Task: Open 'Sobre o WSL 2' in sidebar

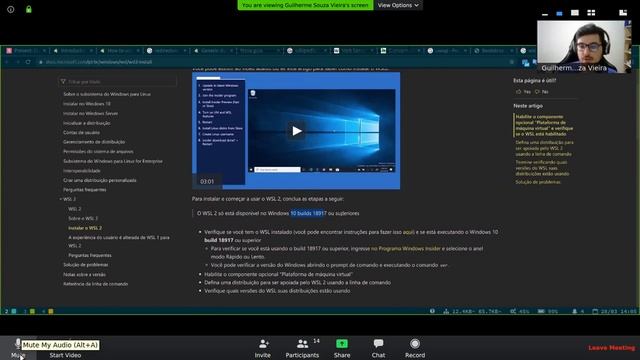Action: pyautogui.click(x=83, y=218)
